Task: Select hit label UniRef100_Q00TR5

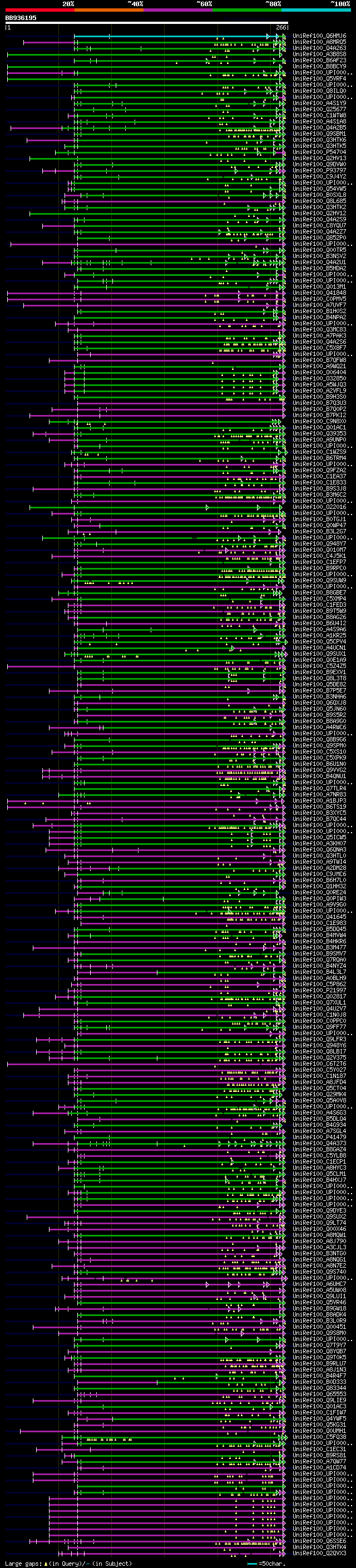Action: tap(319, 250)
